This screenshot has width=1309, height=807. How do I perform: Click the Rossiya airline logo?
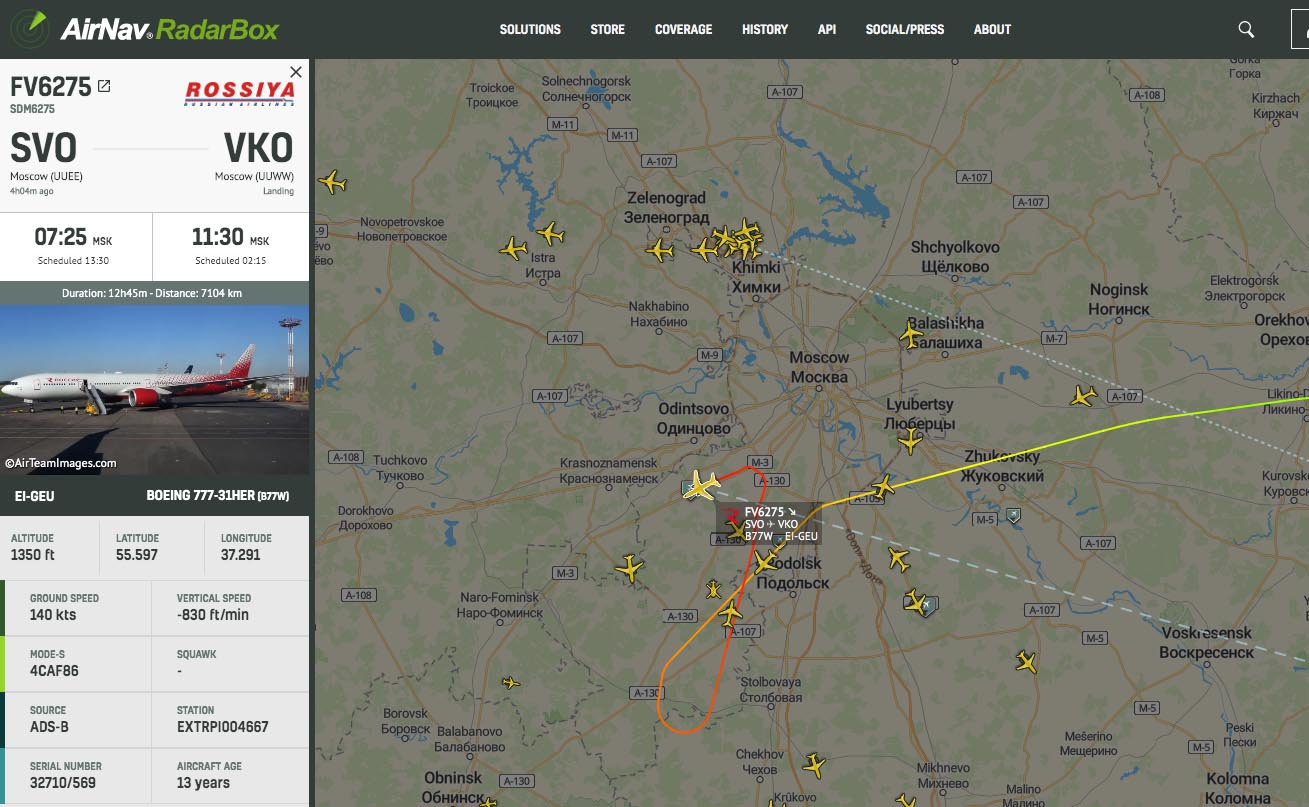click(x=240, y=93)
